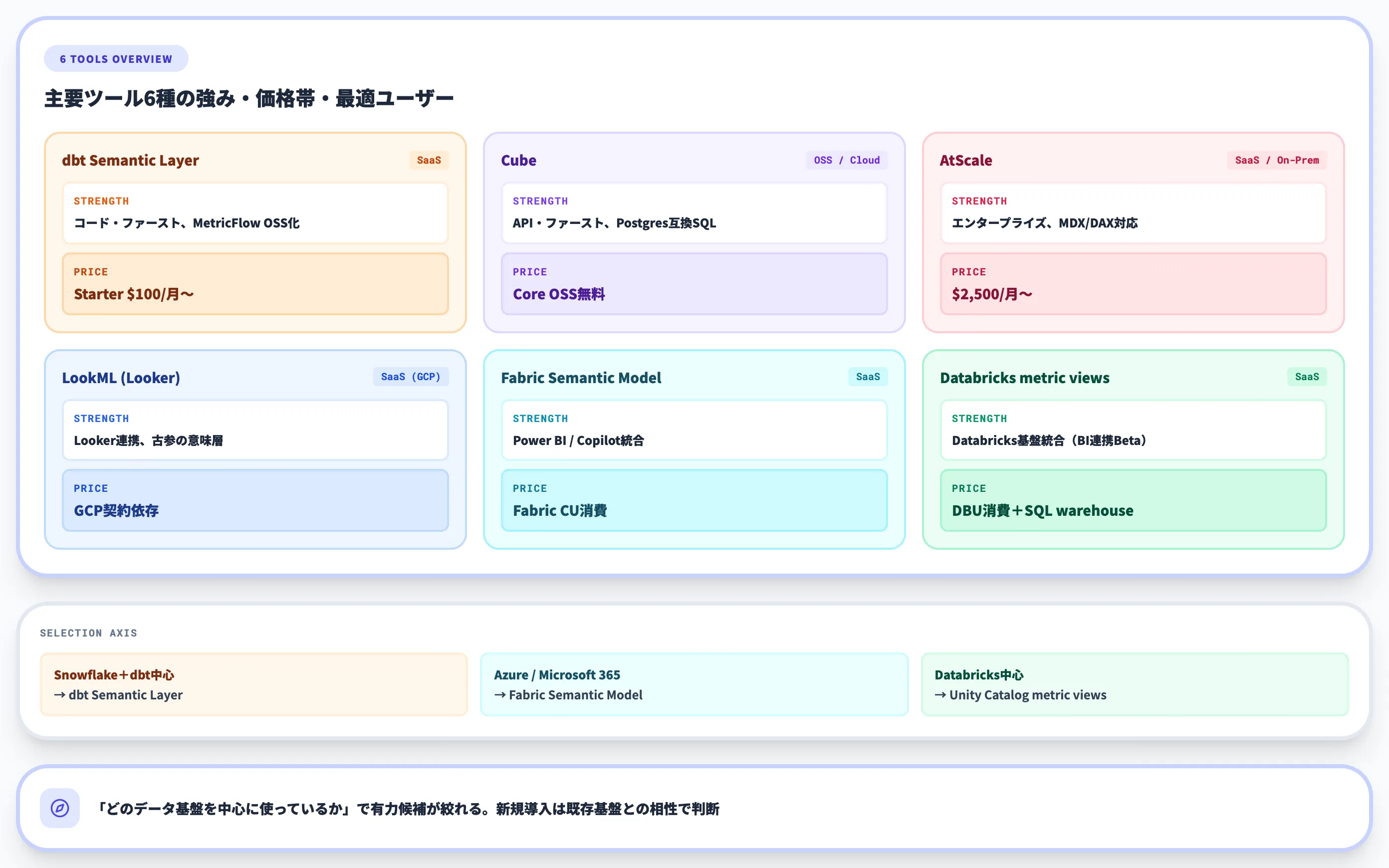1389x868 pixels.
Task: Click the OSS / Cloud badge on Cube card
Action: point(846,160)
